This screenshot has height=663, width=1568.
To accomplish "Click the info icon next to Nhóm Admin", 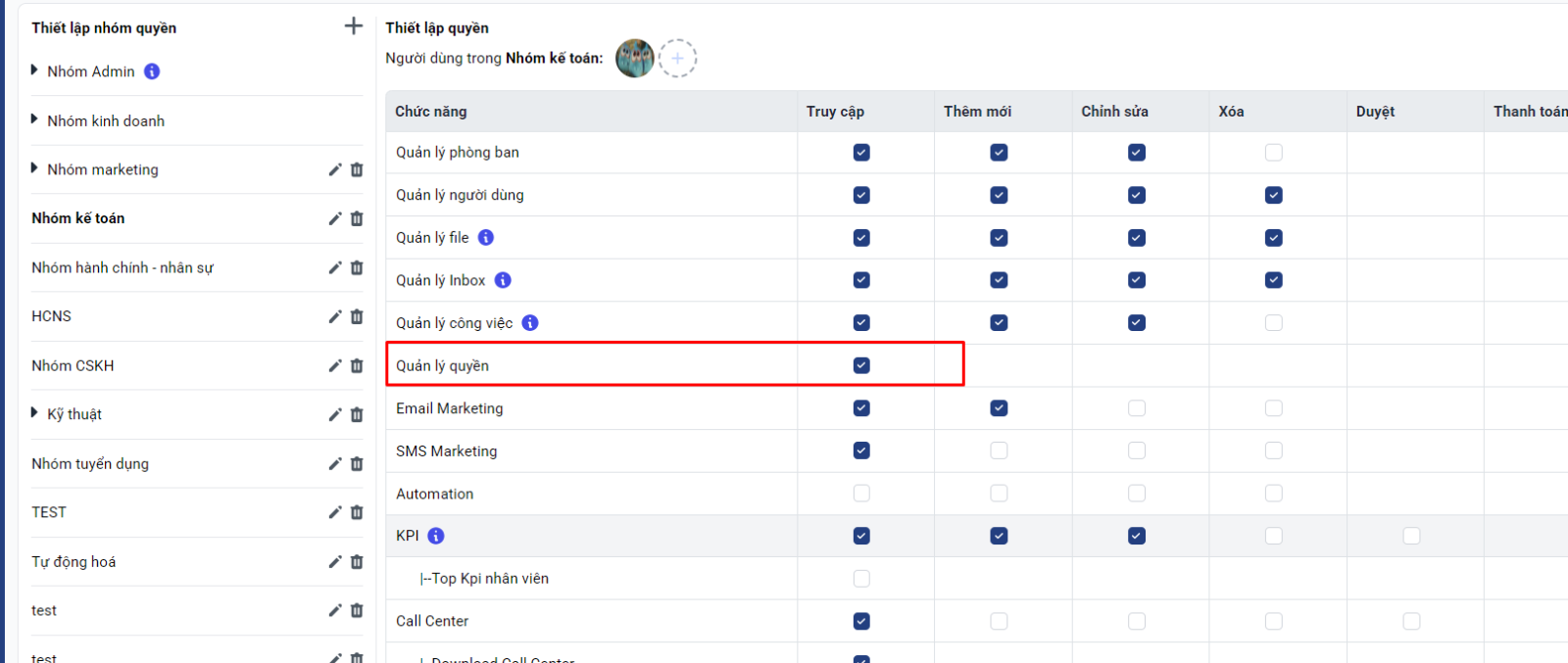I will 152,71.
